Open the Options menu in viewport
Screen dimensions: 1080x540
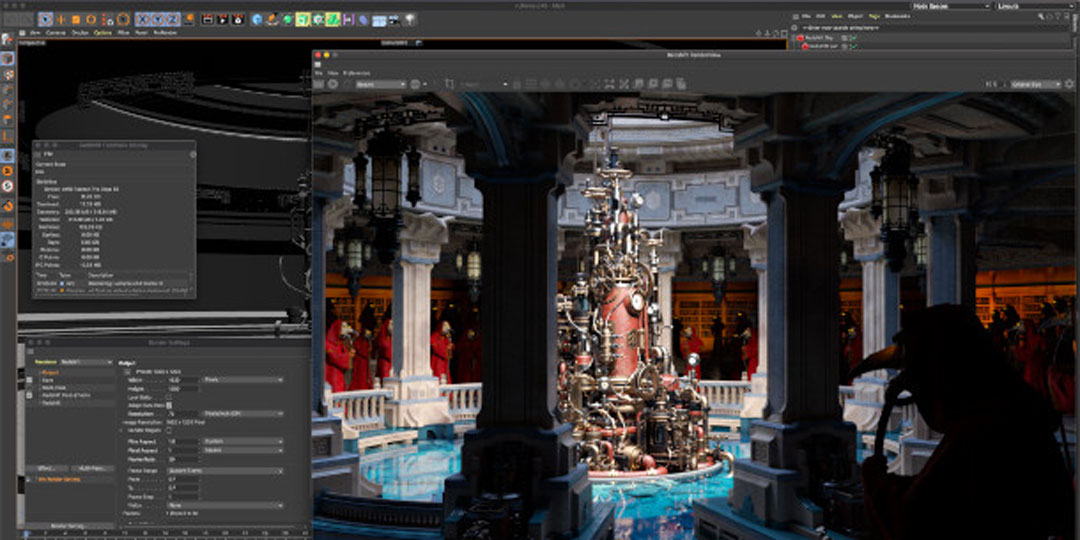point(103,33)
